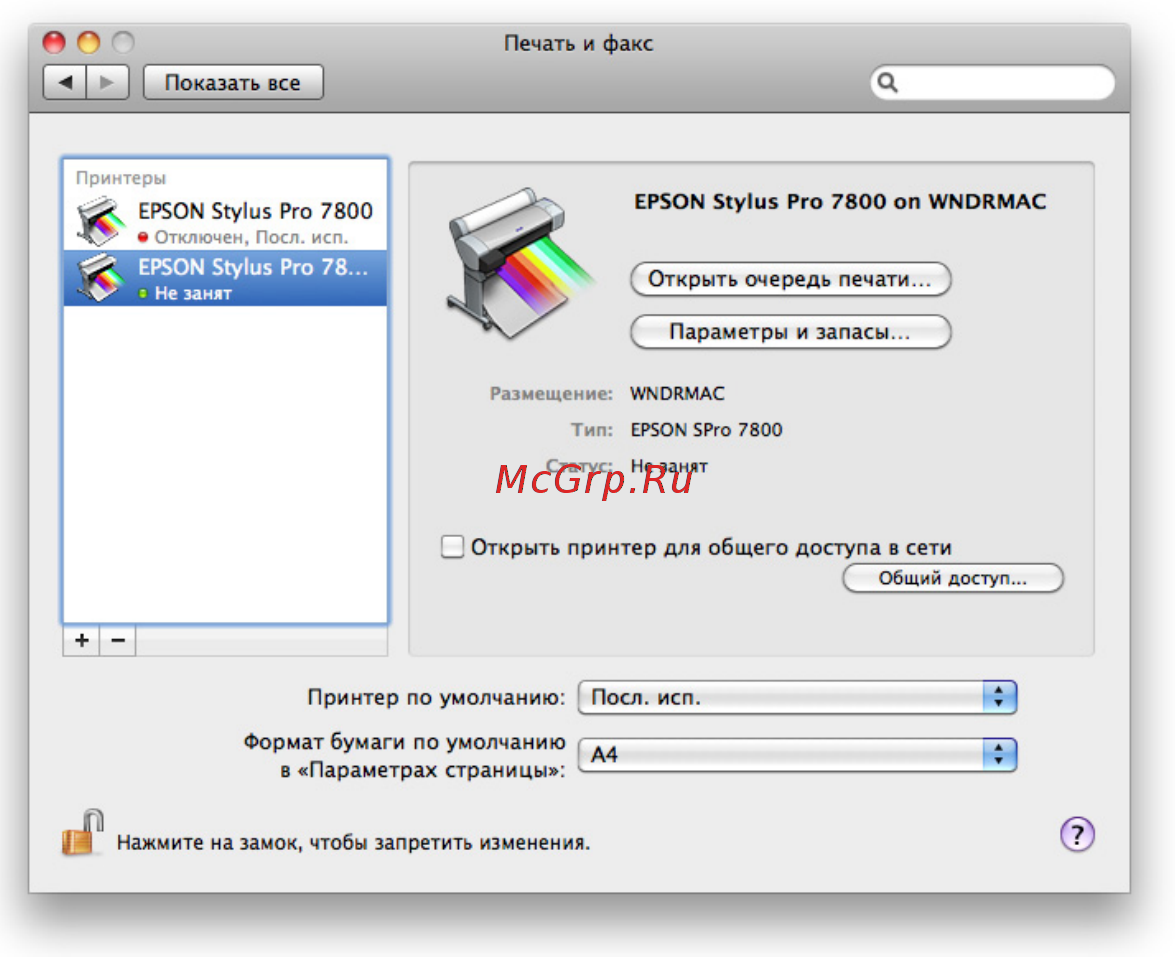Select the offline EPSON Stylus Pro 7800 printer
The width and height of the screenshot is (1176, 957).
(225, 222)
